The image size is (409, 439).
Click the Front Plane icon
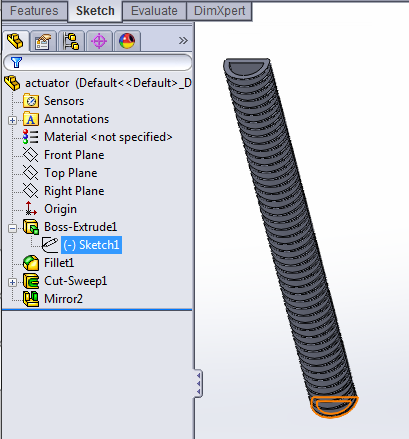pos(31,155)
